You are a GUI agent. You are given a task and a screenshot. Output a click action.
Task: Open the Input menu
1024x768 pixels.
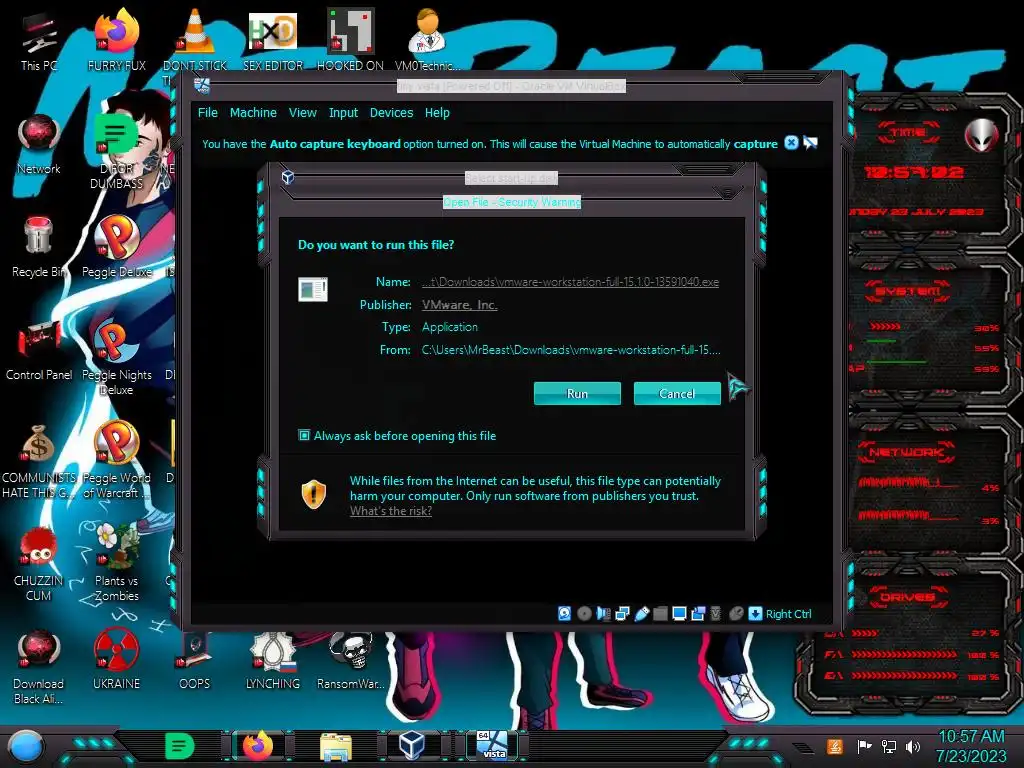coord(343,112)
